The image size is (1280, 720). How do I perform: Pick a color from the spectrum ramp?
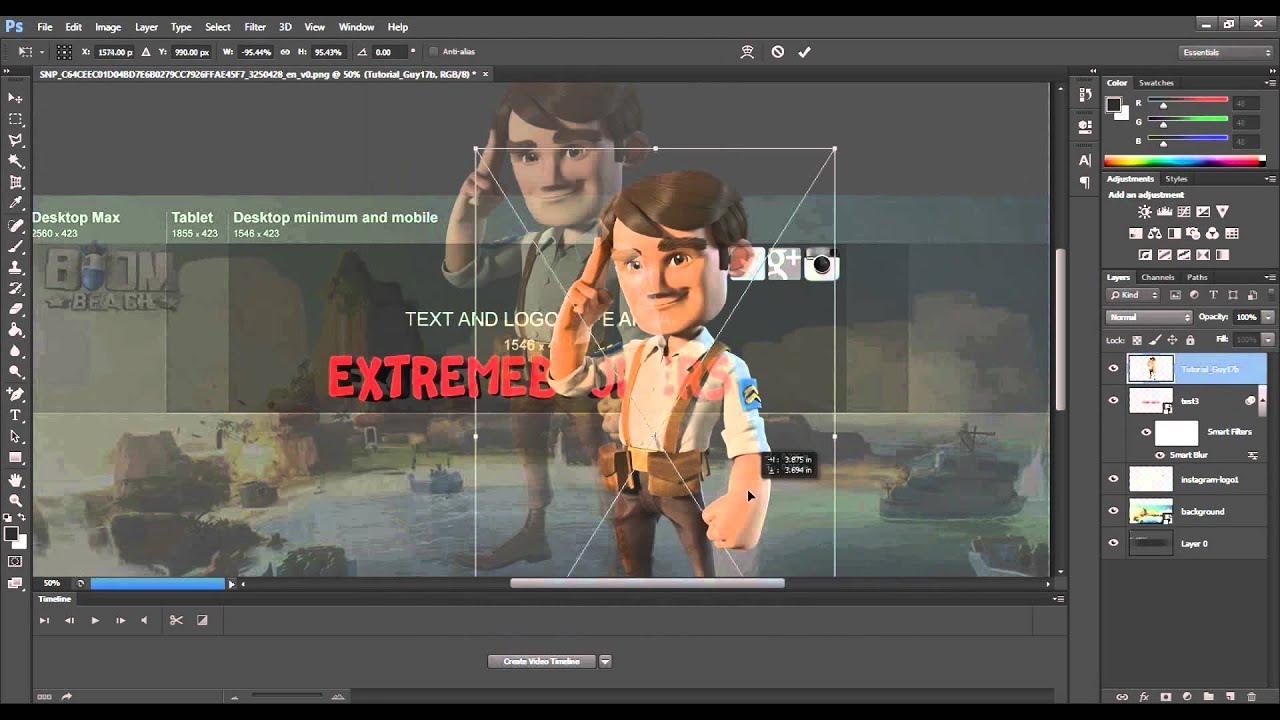[1184, 160]
